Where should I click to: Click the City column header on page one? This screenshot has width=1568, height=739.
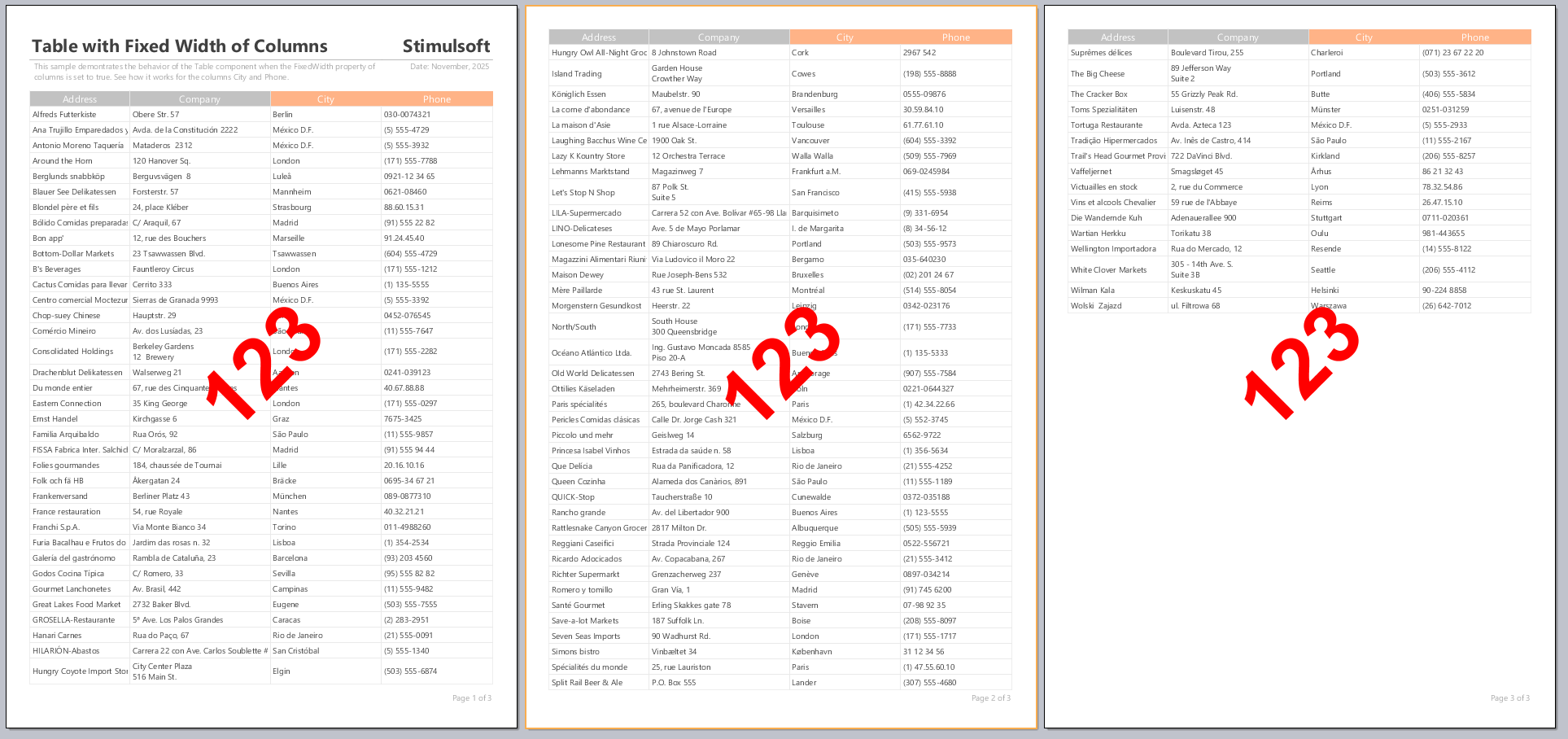click(325, 99)
